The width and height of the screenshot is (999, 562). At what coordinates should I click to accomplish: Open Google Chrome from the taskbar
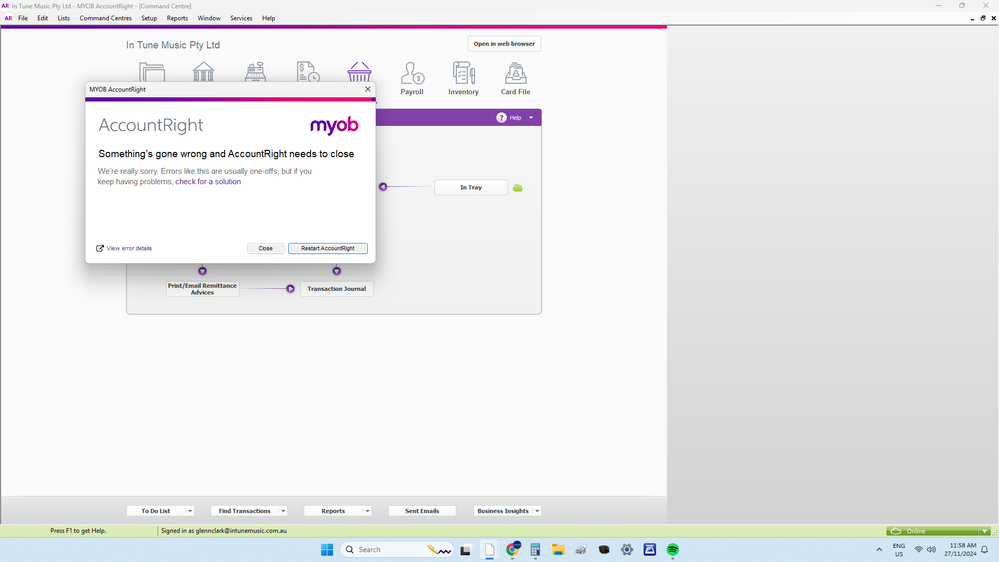[513, 550]
